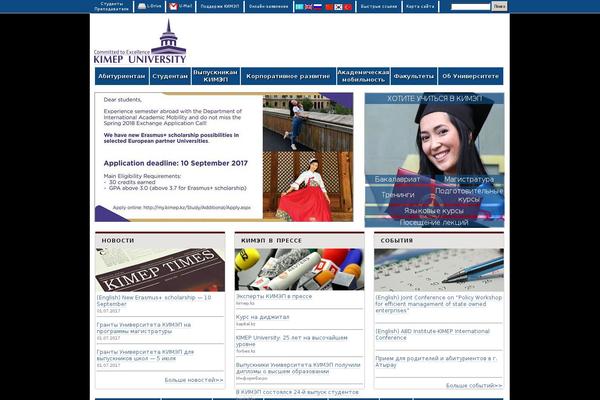600x400 pixels.
Task: Open the ABD Institute-KIMEP International Conference event
Action: pos(432,335)
